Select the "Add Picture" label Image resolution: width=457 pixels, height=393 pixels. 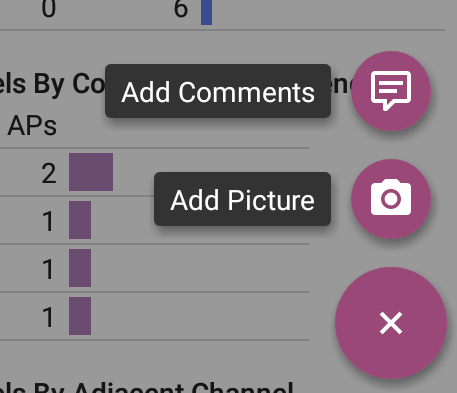[x=242, y=199]
